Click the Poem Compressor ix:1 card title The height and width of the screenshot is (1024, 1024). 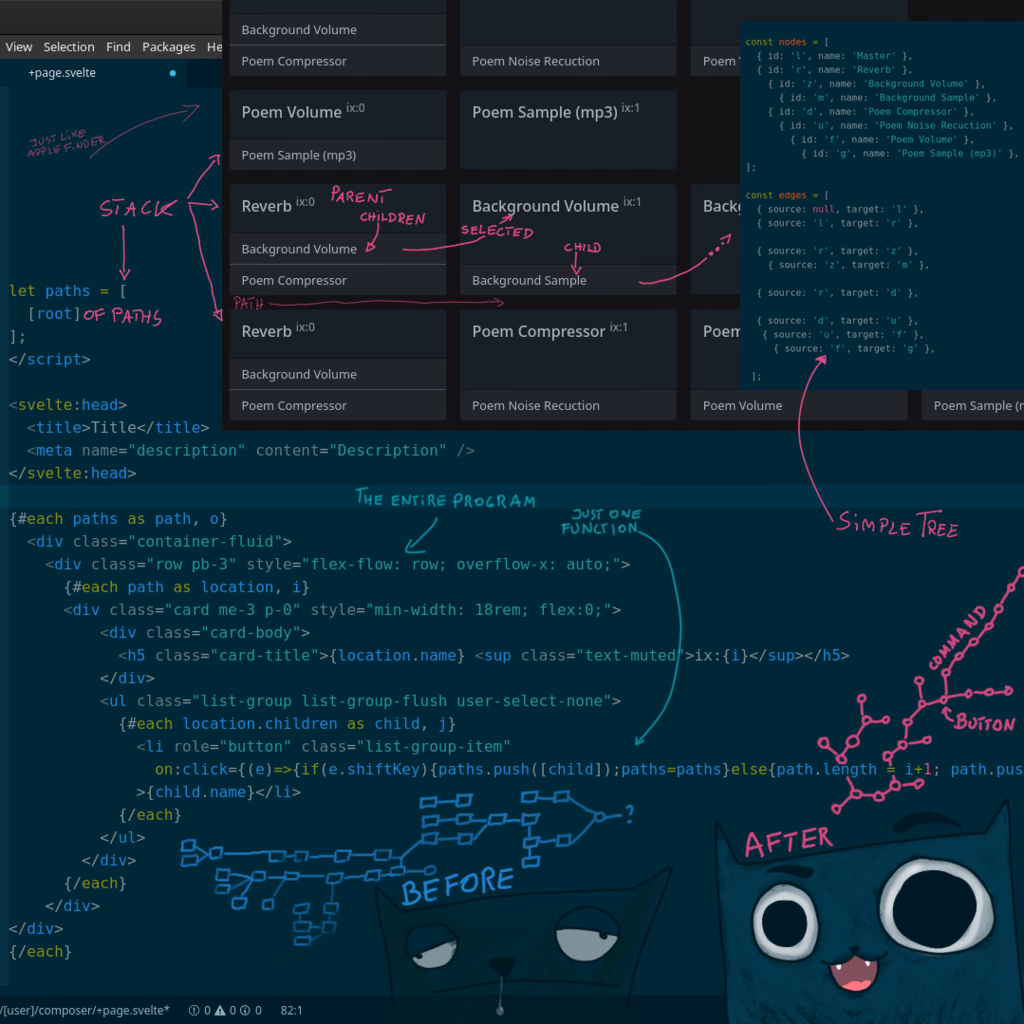(539, 331)
